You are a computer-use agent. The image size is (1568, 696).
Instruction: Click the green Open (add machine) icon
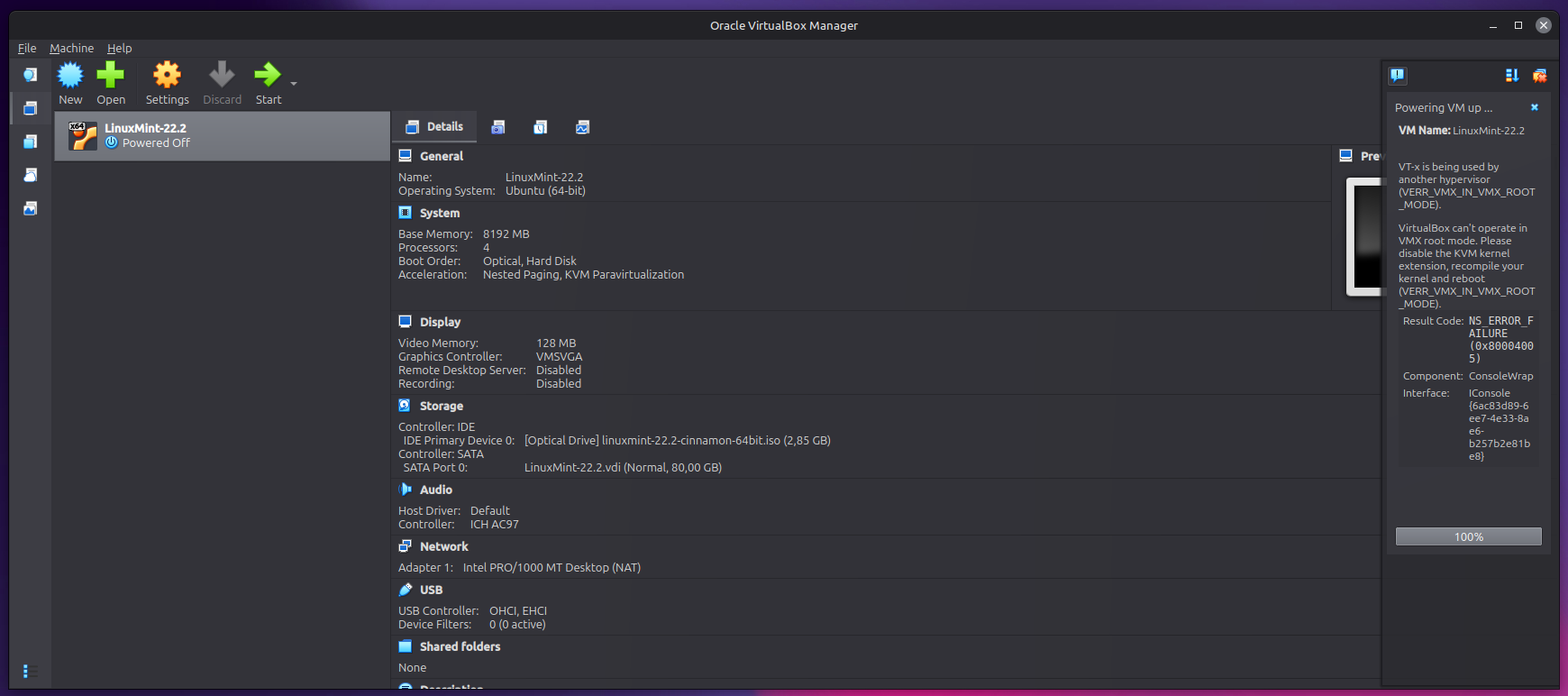click(x=111, y=76)
